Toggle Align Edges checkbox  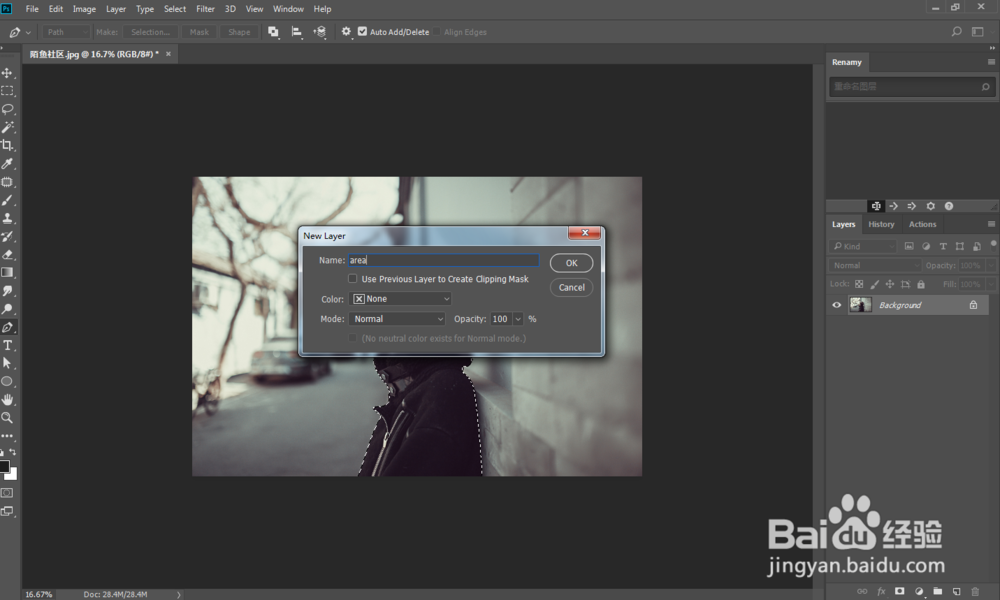(x=437, y=31)
